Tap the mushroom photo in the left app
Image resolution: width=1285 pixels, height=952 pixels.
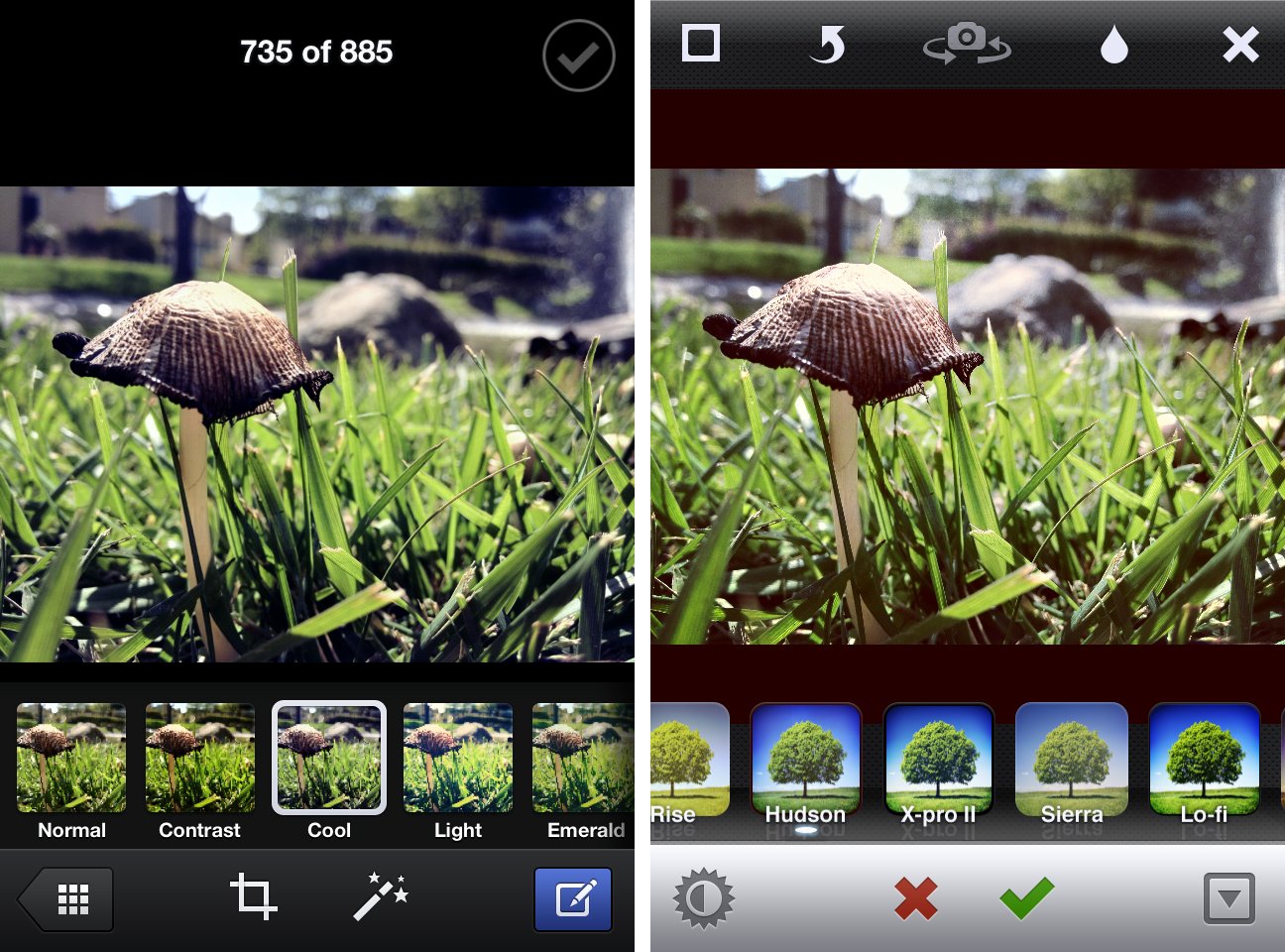[x=317, y=424]
